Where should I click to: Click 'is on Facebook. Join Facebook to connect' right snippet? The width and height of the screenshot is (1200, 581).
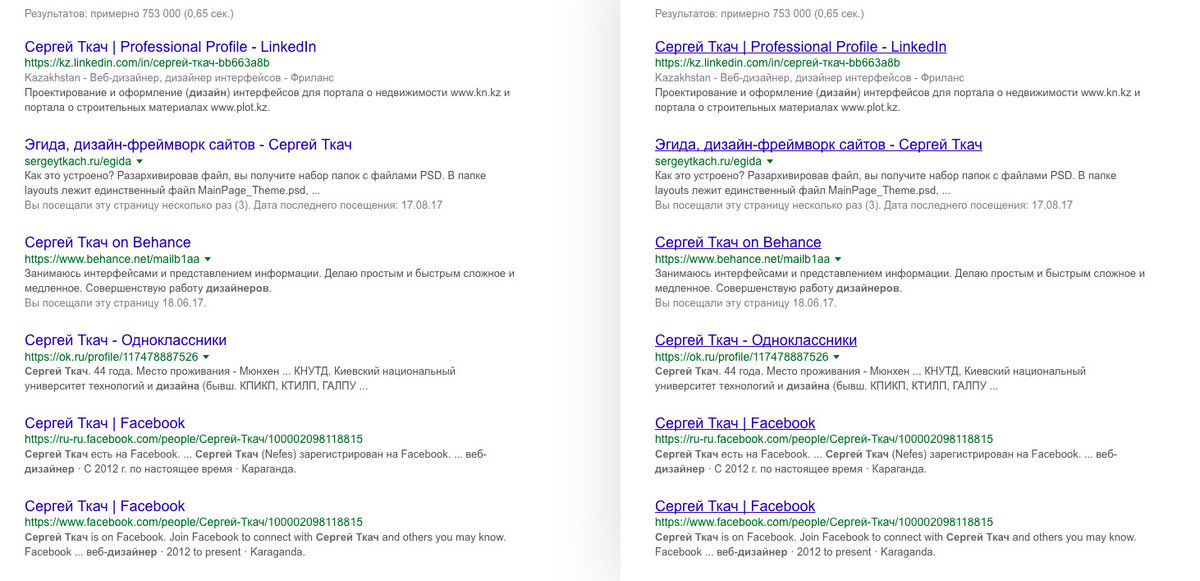coord(895,544)
